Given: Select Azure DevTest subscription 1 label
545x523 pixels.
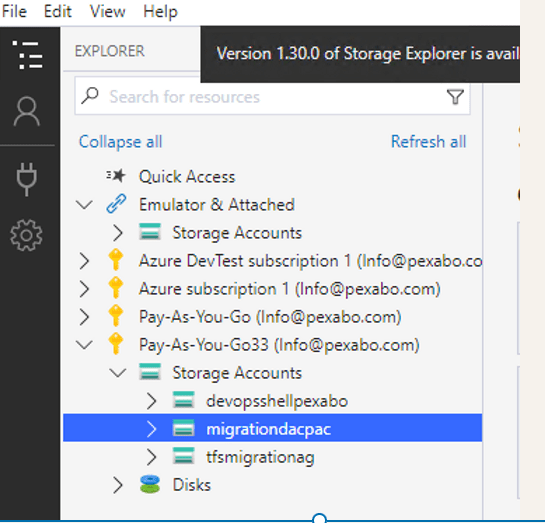Looking at the screenshot, I should tap(310, 261).
